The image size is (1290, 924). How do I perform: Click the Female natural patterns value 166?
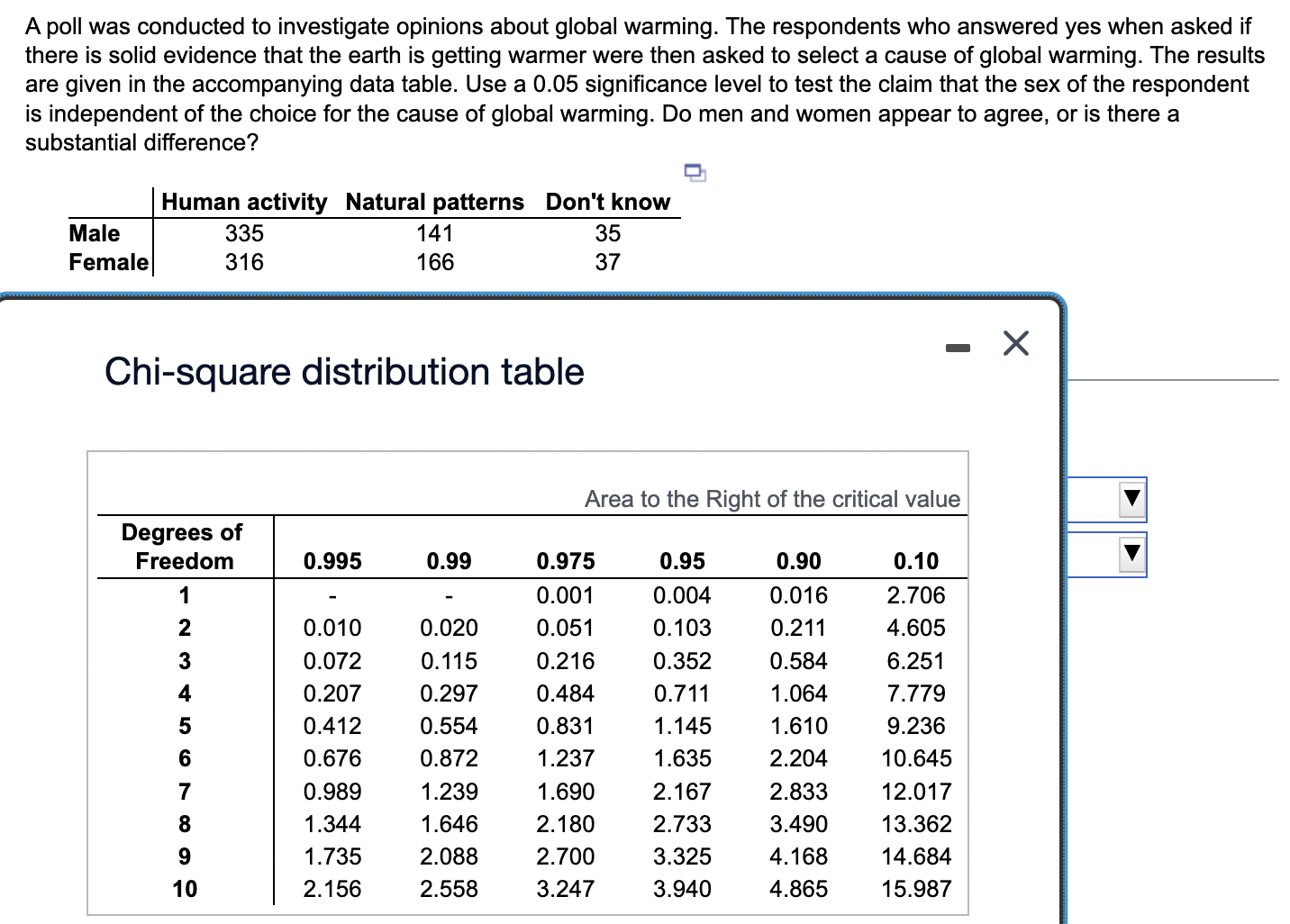click(434, 262)
